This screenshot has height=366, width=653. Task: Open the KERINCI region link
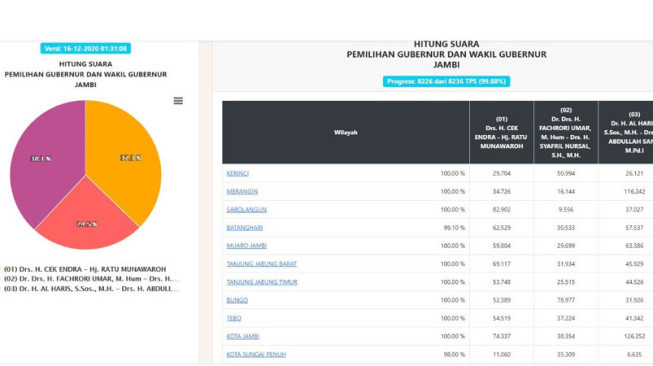coord(237,173)
